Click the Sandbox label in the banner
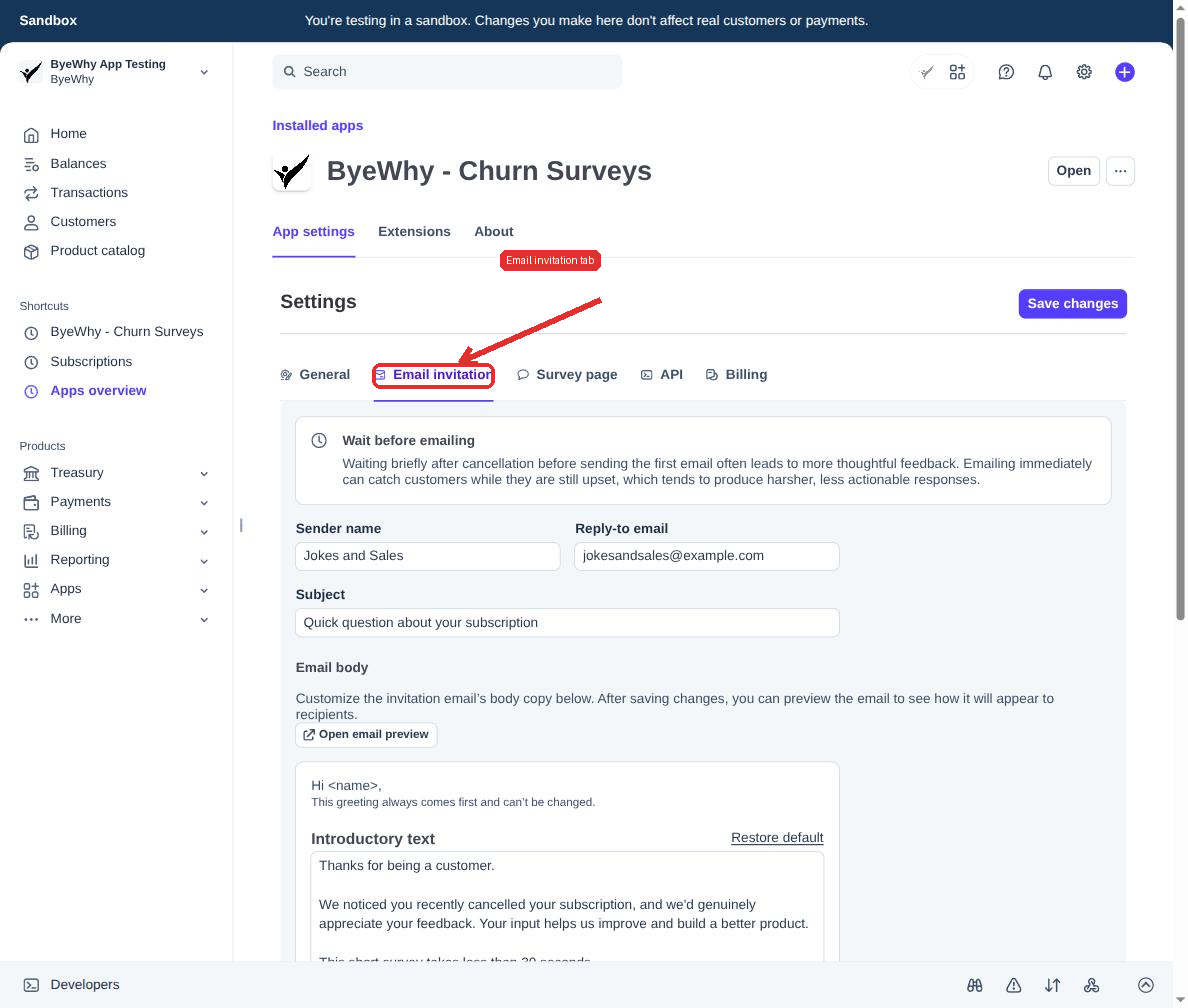The height and width of the screenshot is (1008, 1188). pyautogui.click(x=48, y=20)
